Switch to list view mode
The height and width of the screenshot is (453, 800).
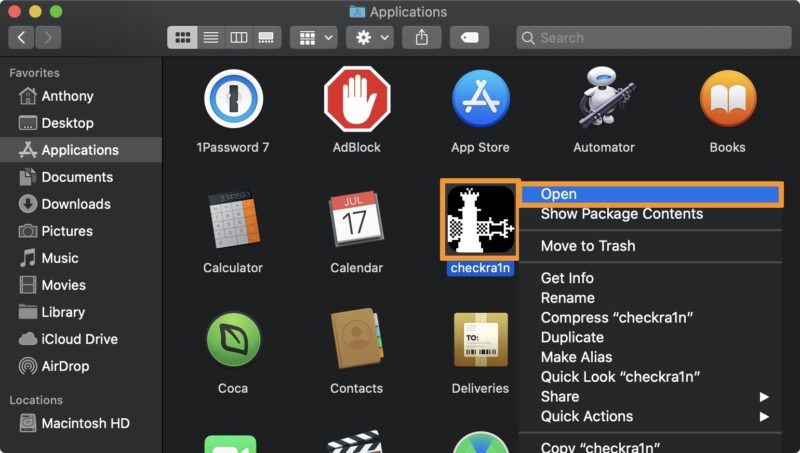click(x=211, y=38)
